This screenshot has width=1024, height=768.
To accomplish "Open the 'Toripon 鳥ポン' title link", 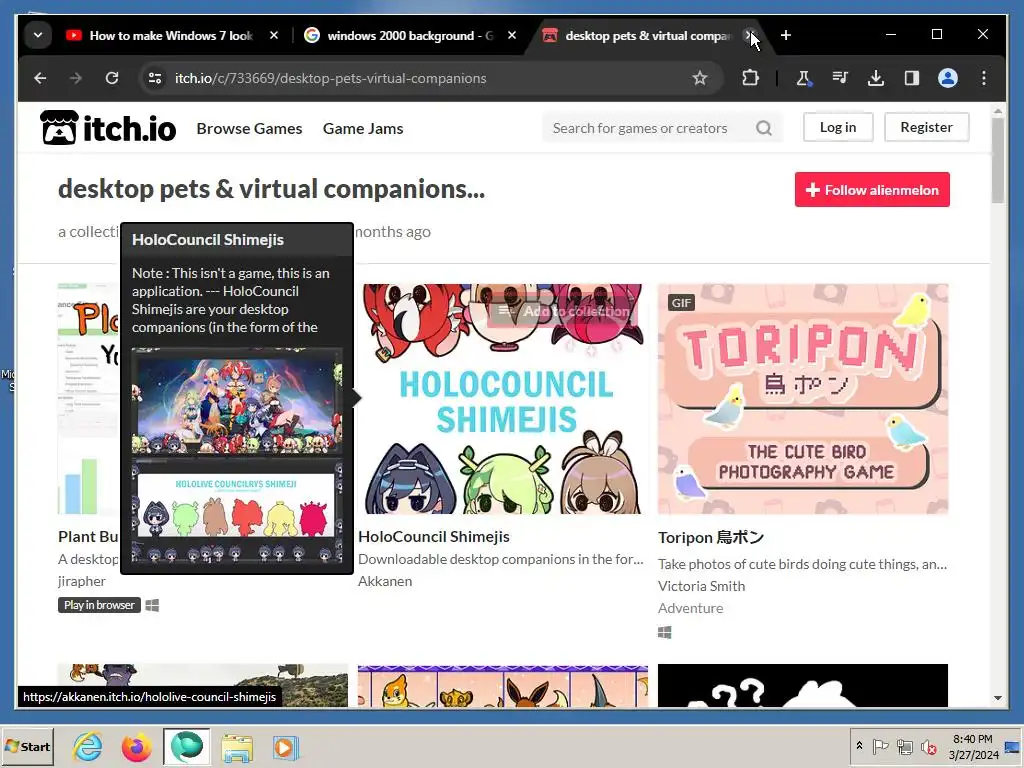I will [711, 537].
